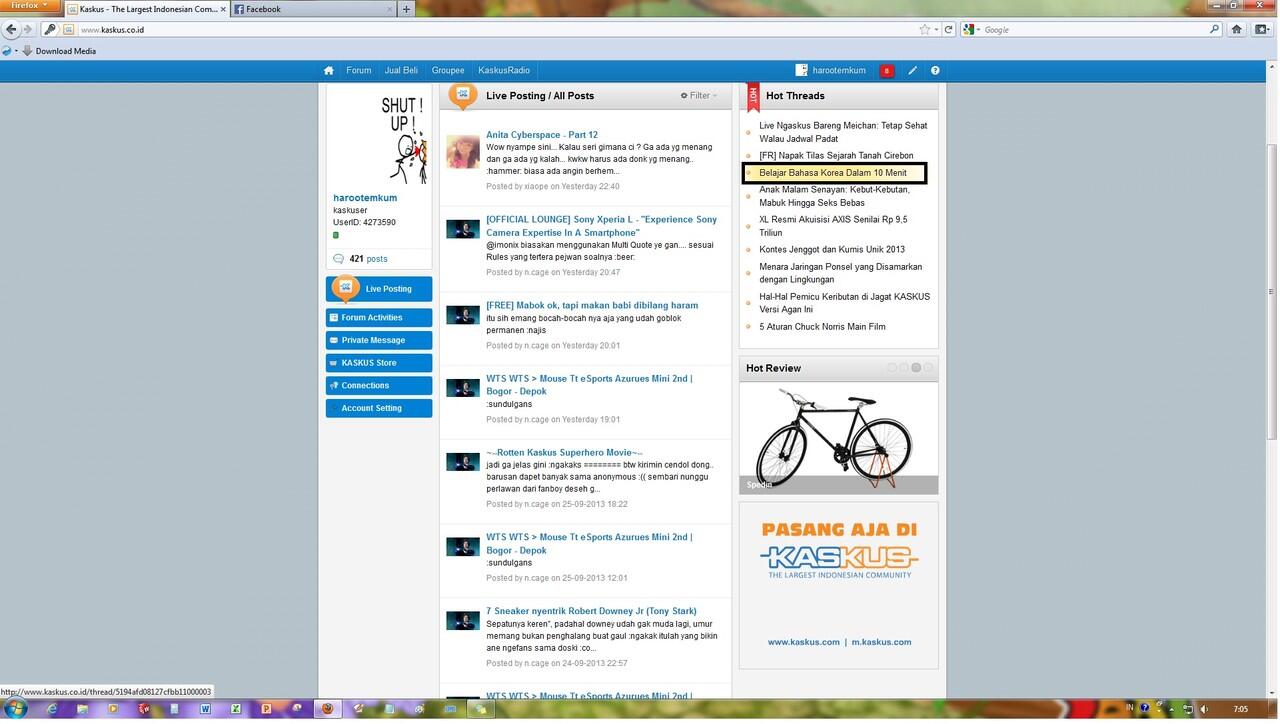Go to browser home page
Viewport: 1280px width, 724px height.
click(x=1237, y=30)
